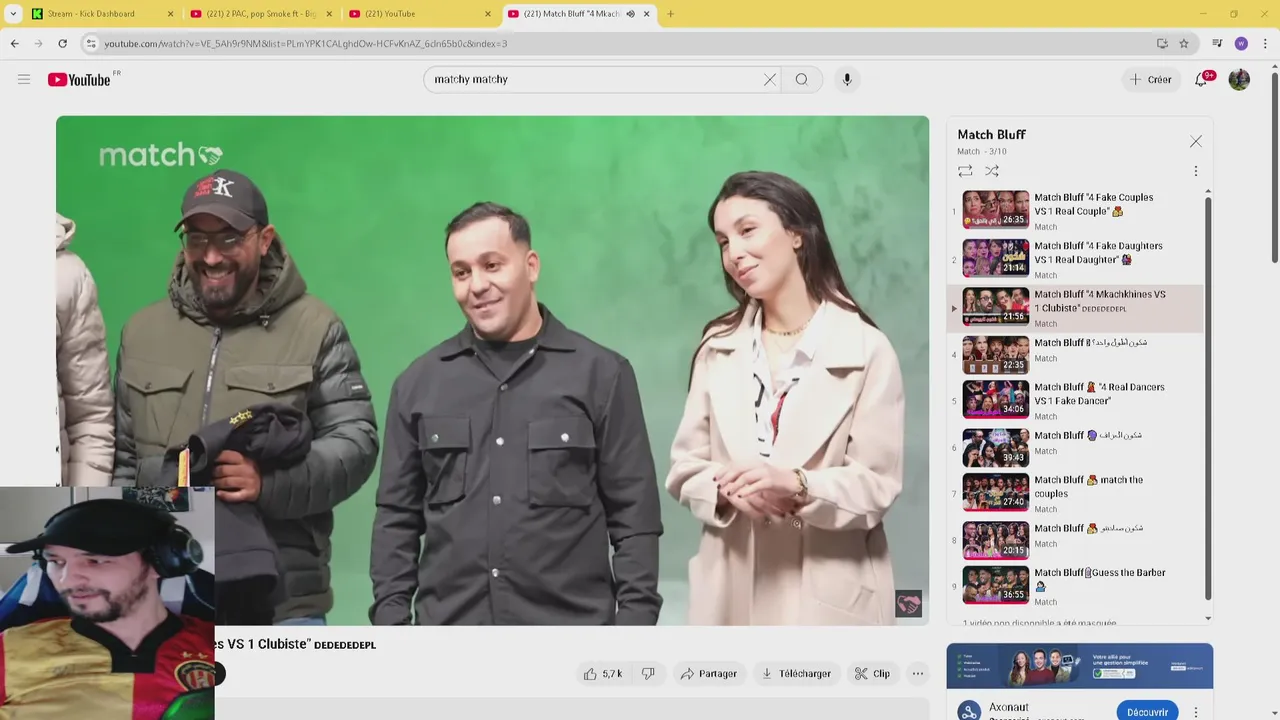1280x720 pixels.
Task: Click the video player to pause
Action: [492, 370]
